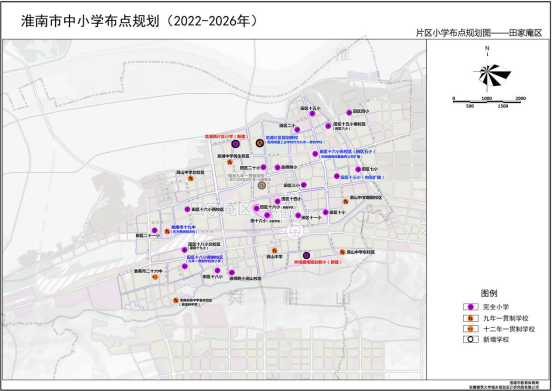Select the orange marker above 舜山中学 label
Image resolution: width=553 pixels, height=391 pixels.
click(274, 251)
